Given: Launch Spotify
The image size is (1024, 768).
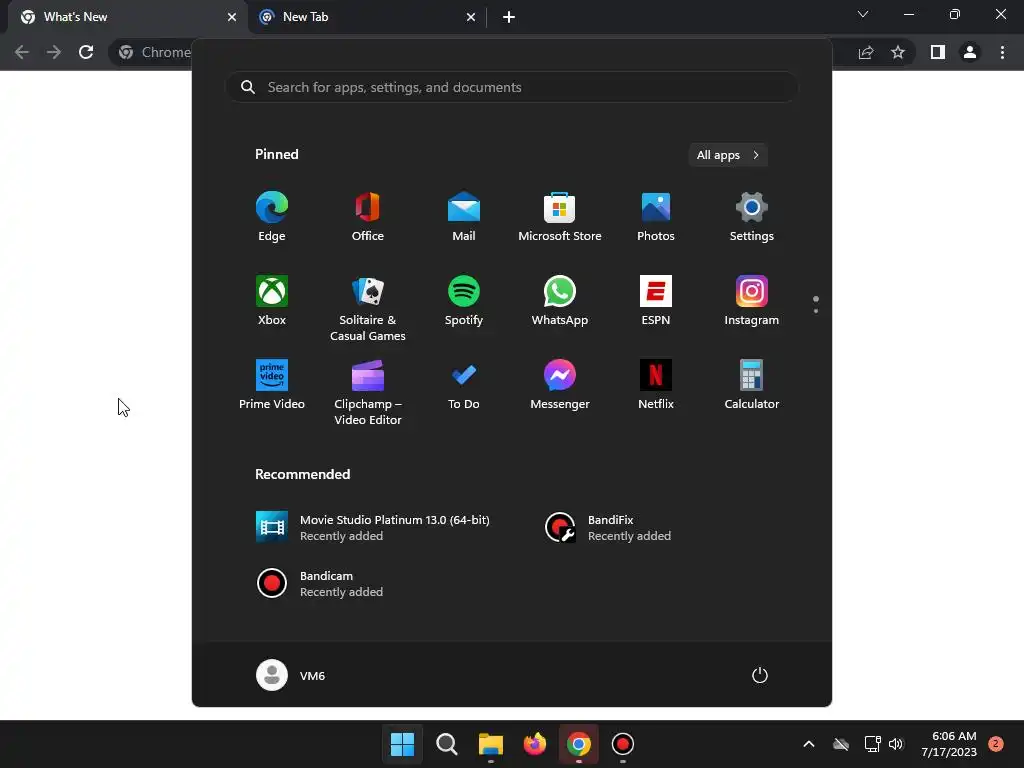Looking at the screenshot, I should point(464,301).
